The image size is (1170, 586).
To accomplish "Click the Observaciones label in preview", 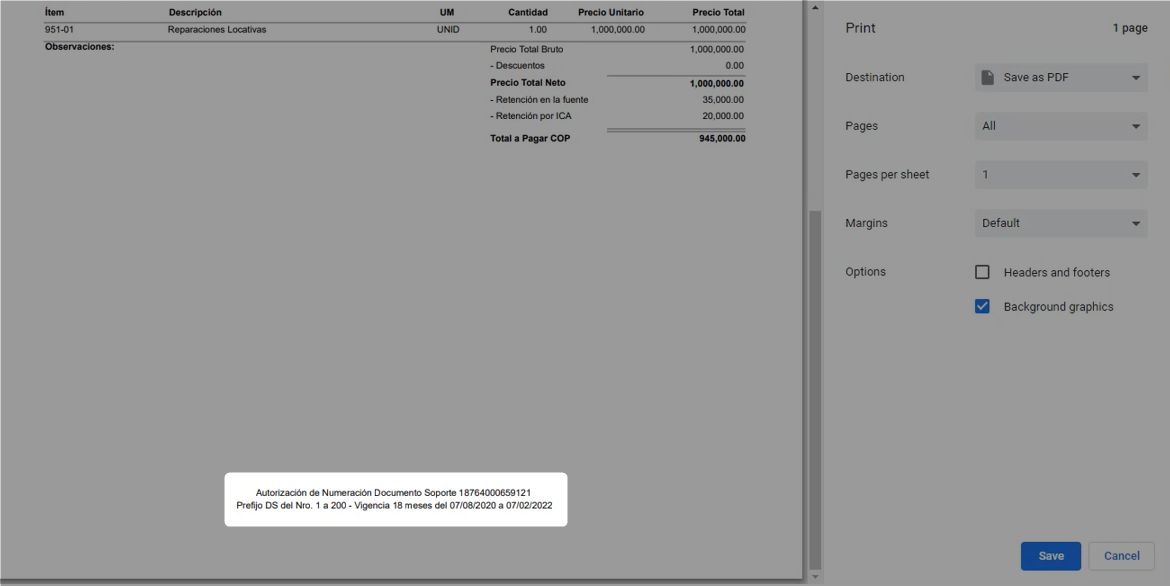I will coord(80,47).
